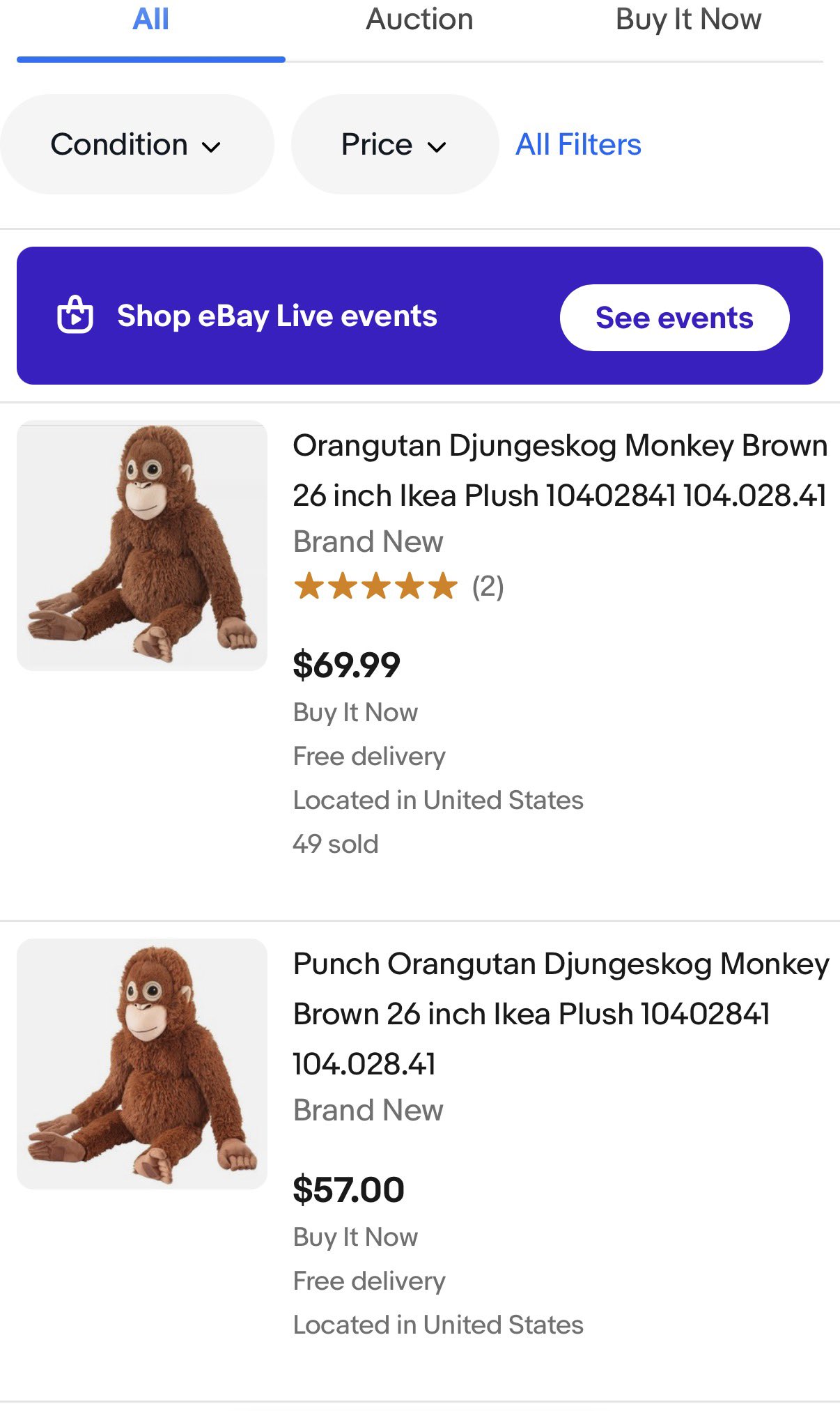Open the All Filters link
Screen dimensions: 840x1411
coord(578,145)
